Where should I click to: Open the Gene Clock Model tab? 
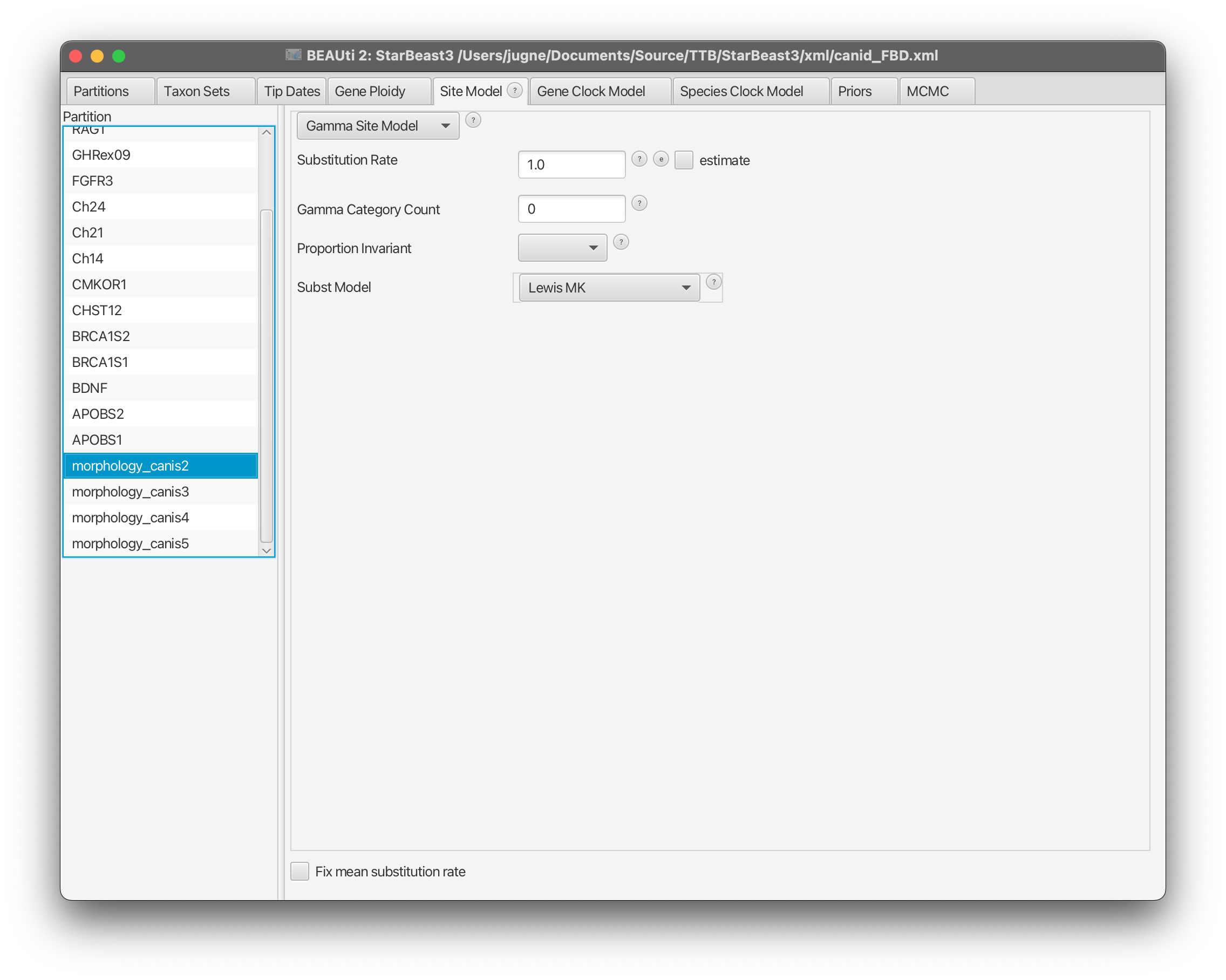click(591, 92)
